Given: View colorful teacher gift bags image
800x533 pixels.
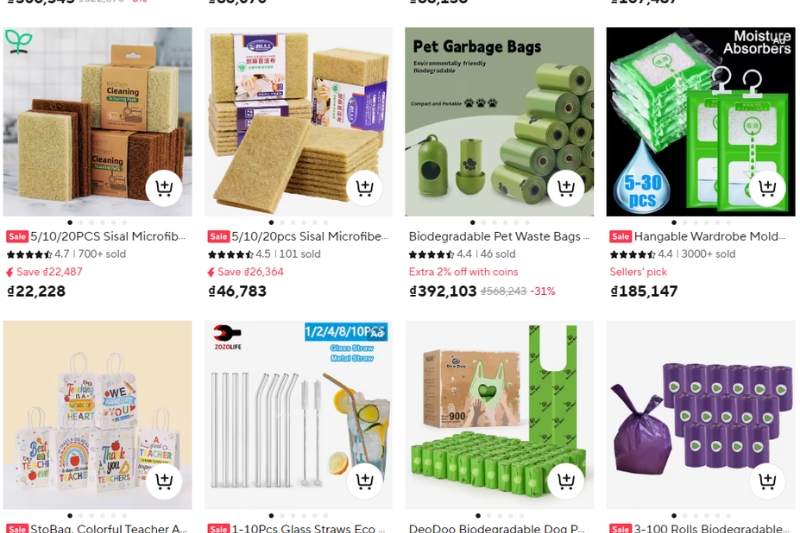Looking at the screenshot, I should tap(97, 415).
